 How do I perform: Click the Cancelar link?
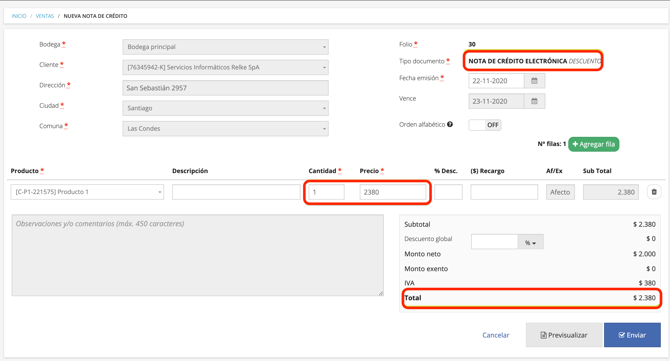point(496,335)
